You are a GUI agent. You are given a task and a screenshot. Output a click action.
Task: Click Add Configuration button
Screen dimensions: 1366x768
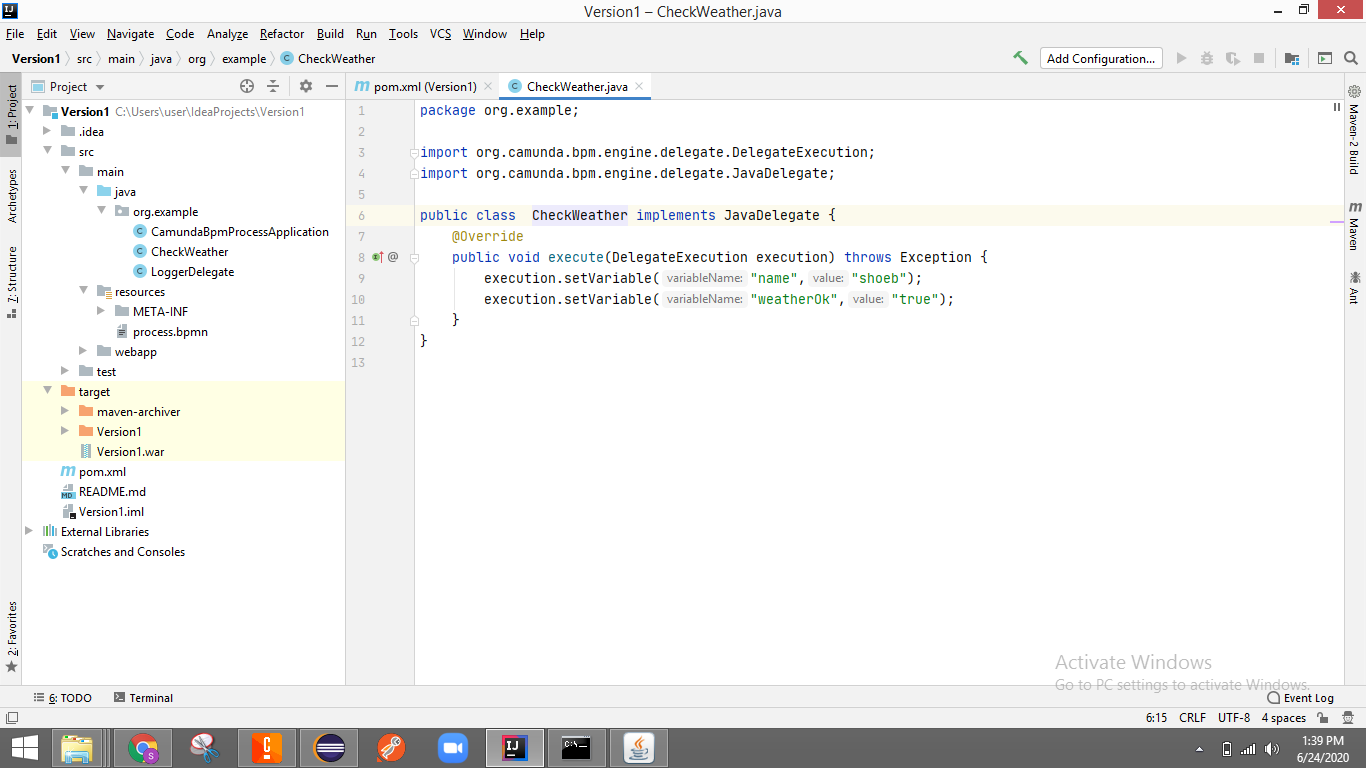pyautogui.click(x=1101, y=58)
